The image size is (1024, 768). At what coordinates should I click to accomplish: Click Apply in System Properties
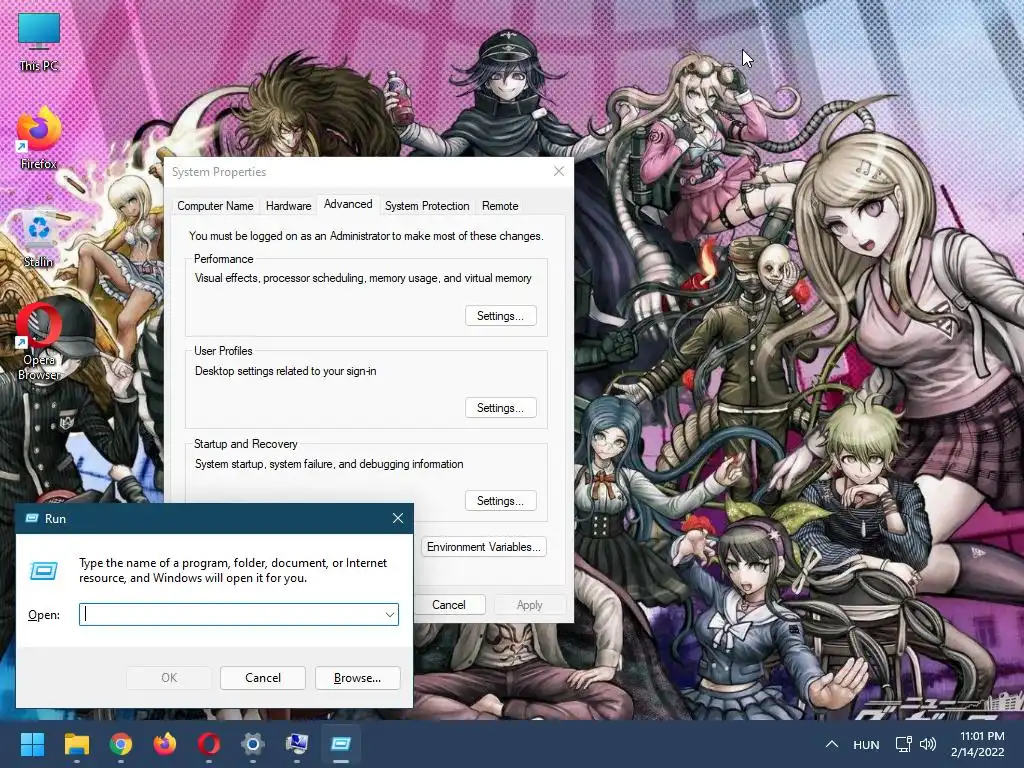pos(530,605)
